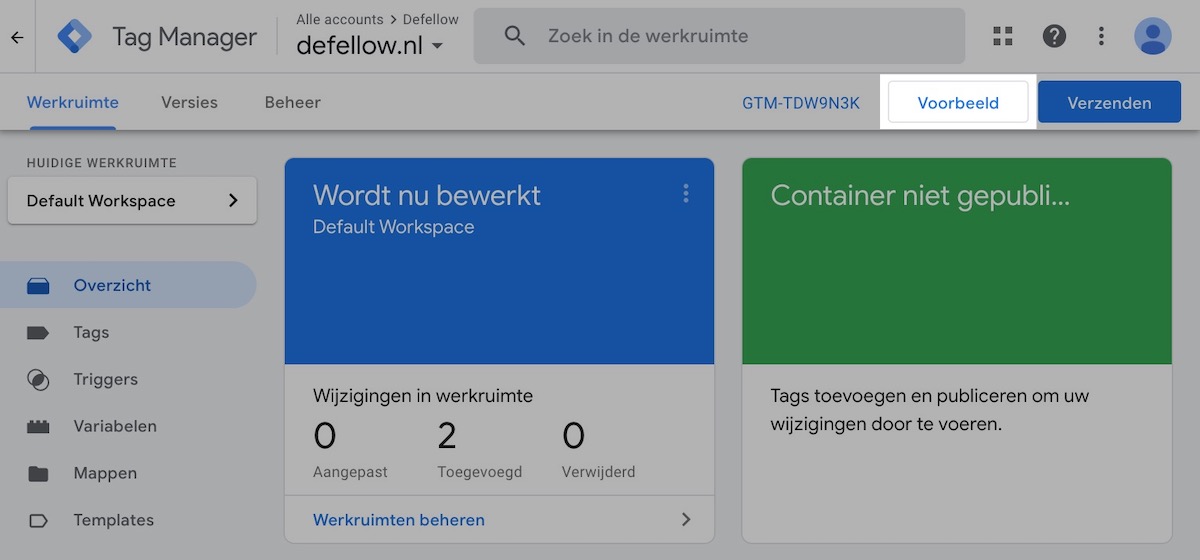Open the Werkruimten beheren link

tap(399, 520)
